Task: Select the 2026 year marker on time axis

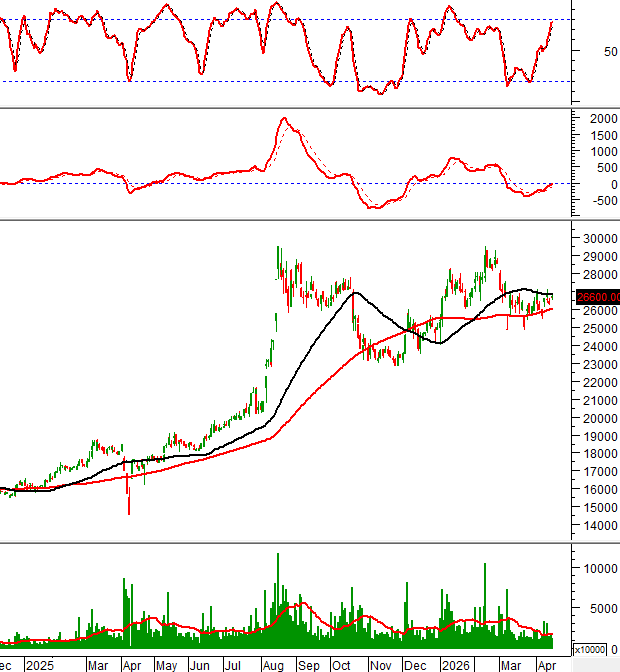Action: 456,664
